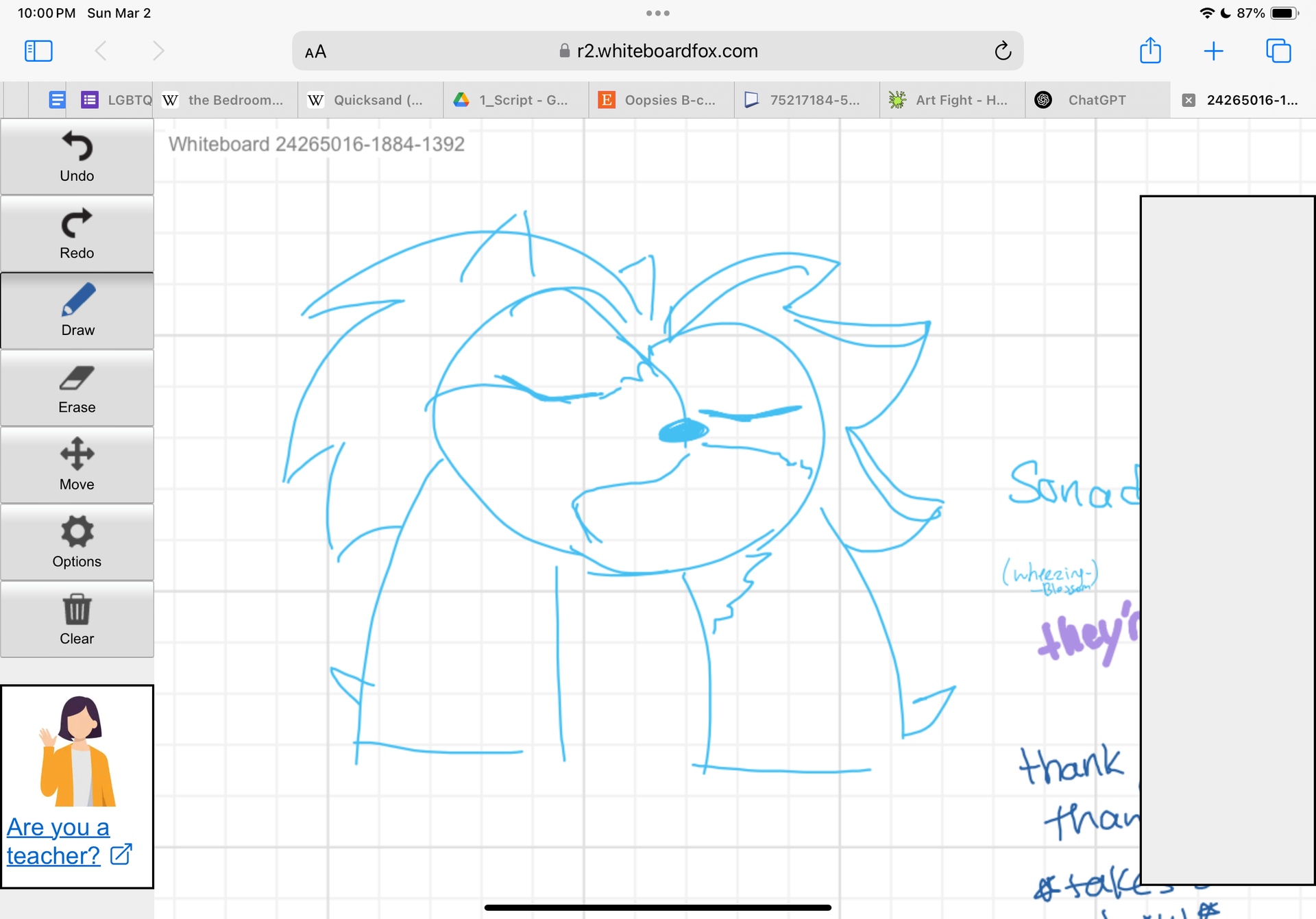Tap the Safari share icon
Viewport: 1316px width, 919px height.
(x=1149, y=51)
